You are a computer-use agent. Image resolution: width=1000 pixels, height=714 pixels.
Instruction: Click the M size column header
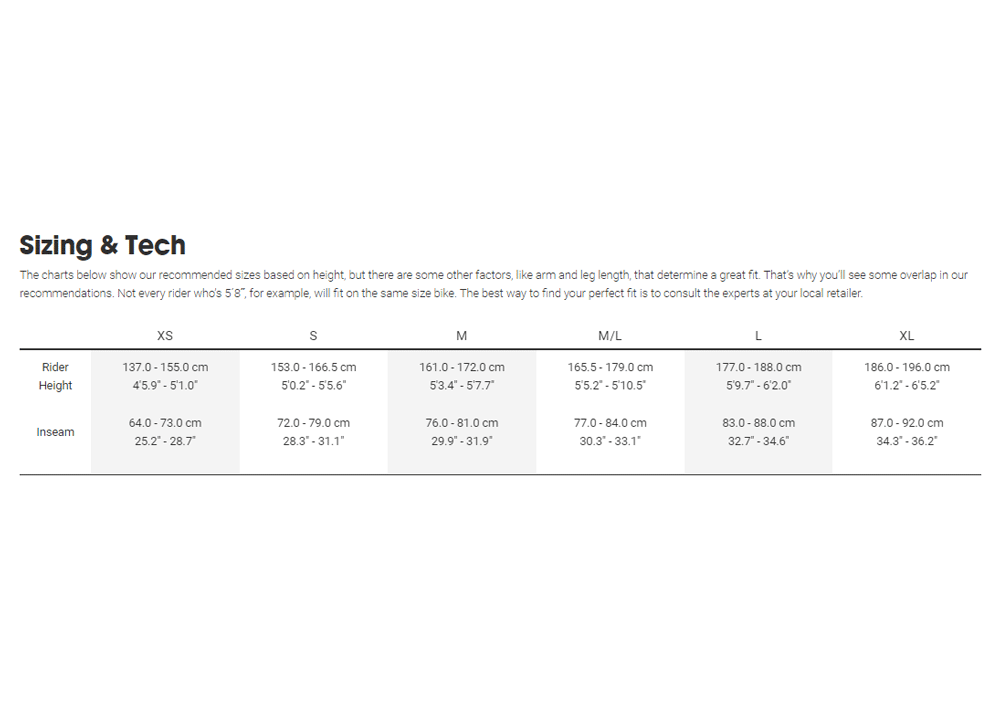tap(461, 336)
